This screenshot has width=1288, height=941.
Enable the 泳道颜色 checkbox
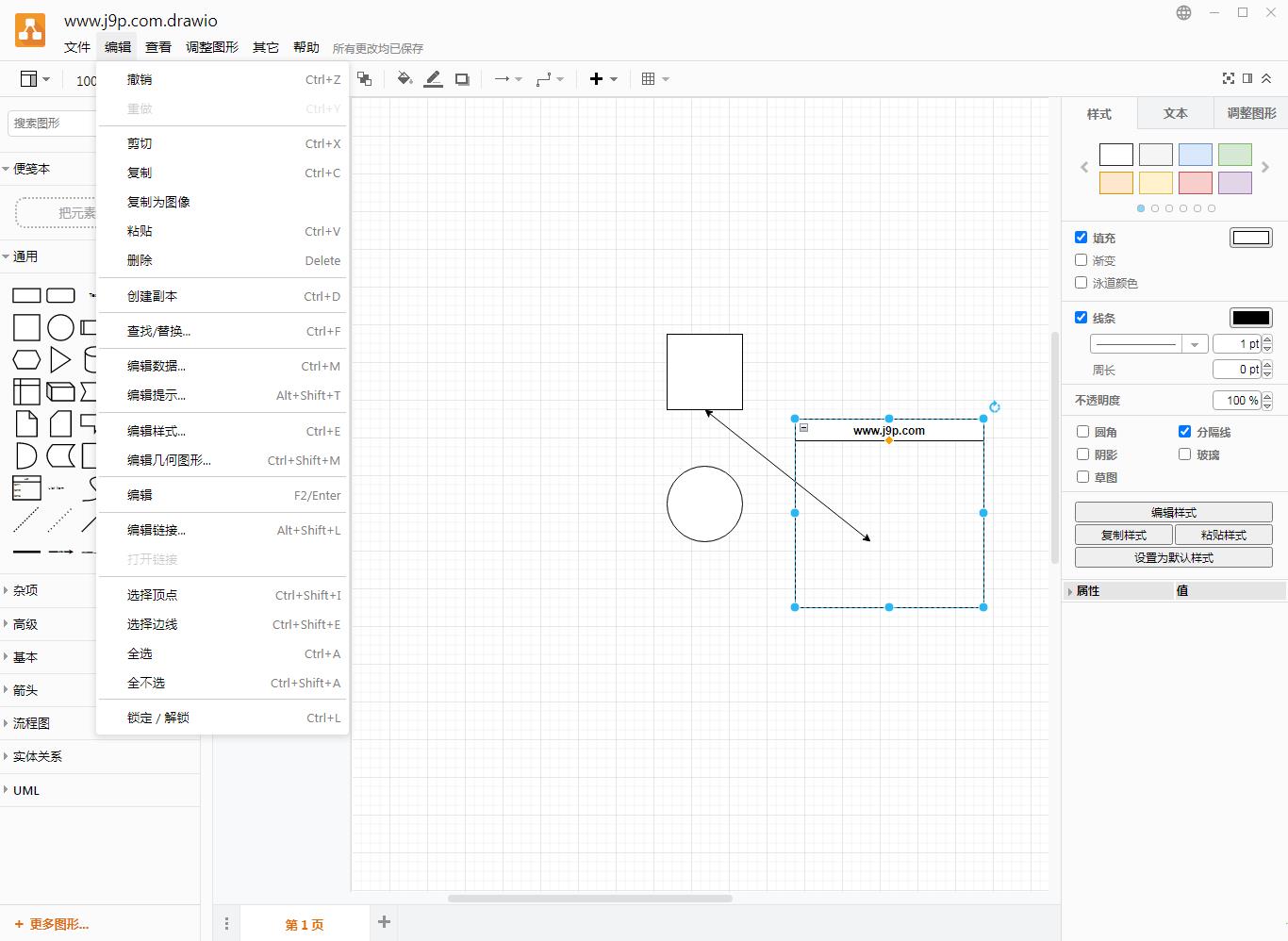tap(1082, 283)
